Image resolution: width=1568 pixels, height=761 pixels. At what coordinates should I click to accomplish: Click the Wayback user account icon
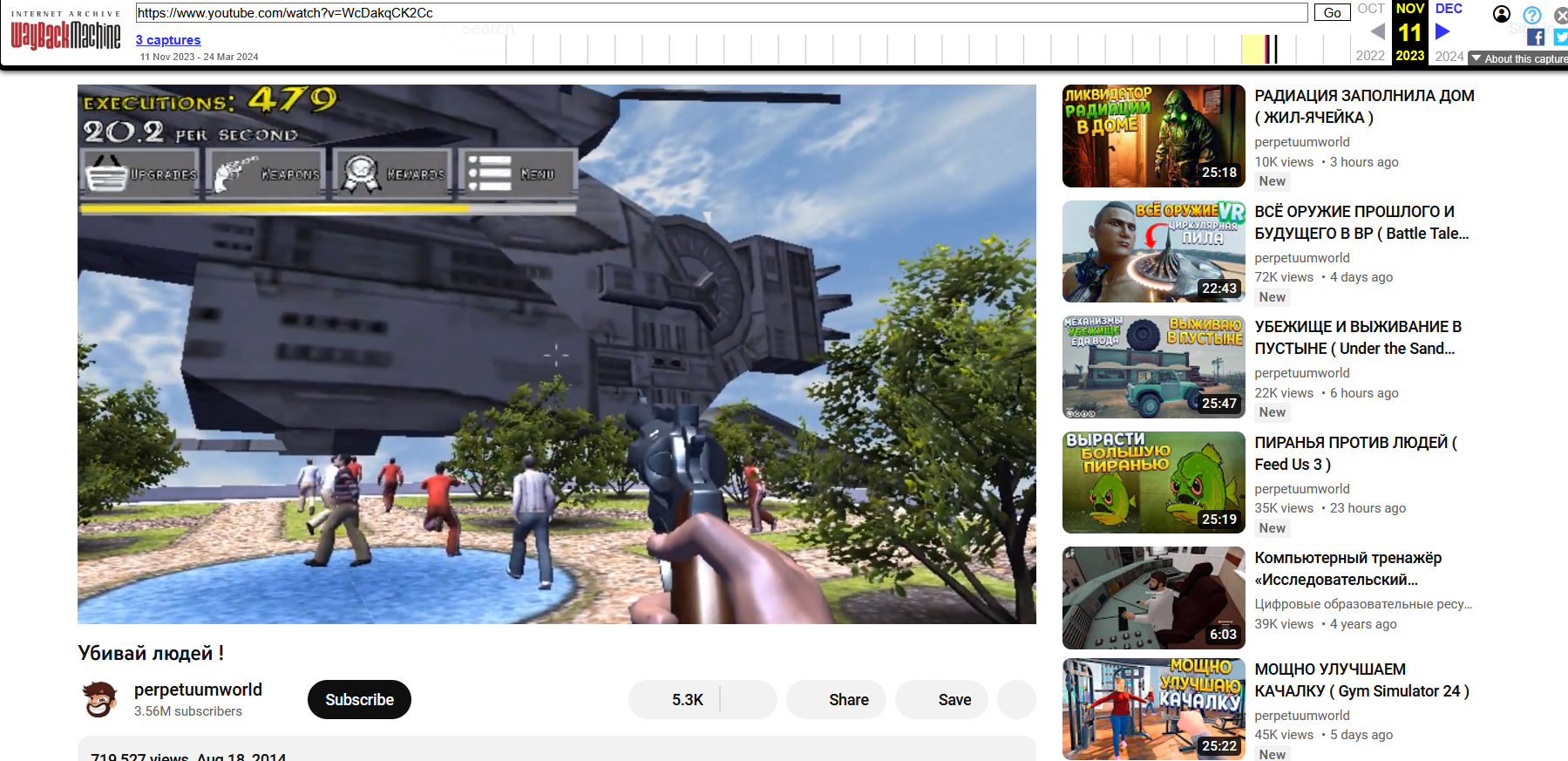click(x=1502, y=14)
